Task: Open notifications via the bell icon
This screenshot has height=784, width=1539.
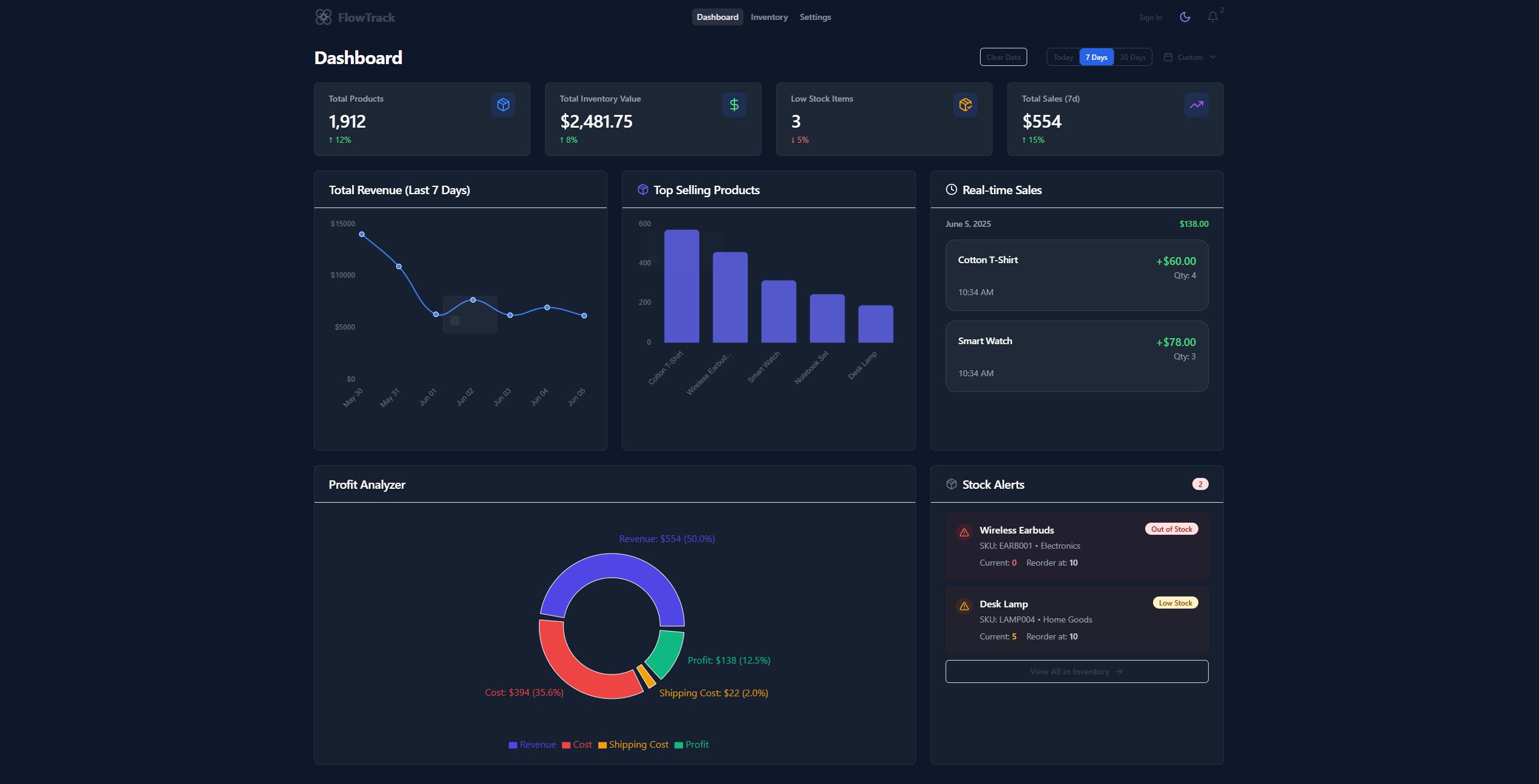Action: click(1213, 17)
